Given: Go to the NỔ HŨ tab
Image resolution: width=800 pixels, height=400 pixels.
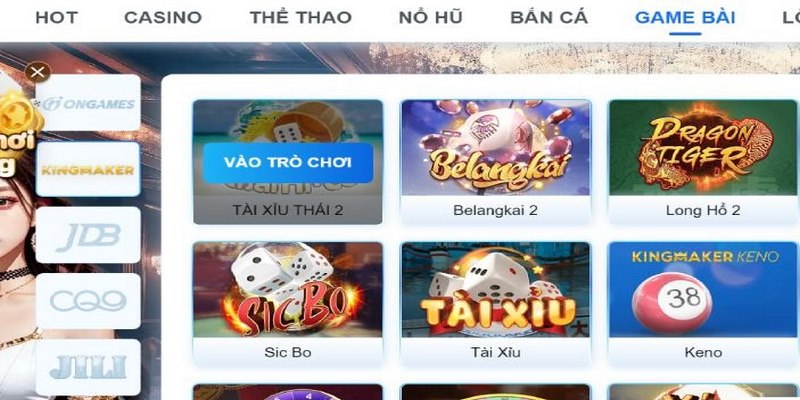Looking at the screenshot, I should click(431, 18).
